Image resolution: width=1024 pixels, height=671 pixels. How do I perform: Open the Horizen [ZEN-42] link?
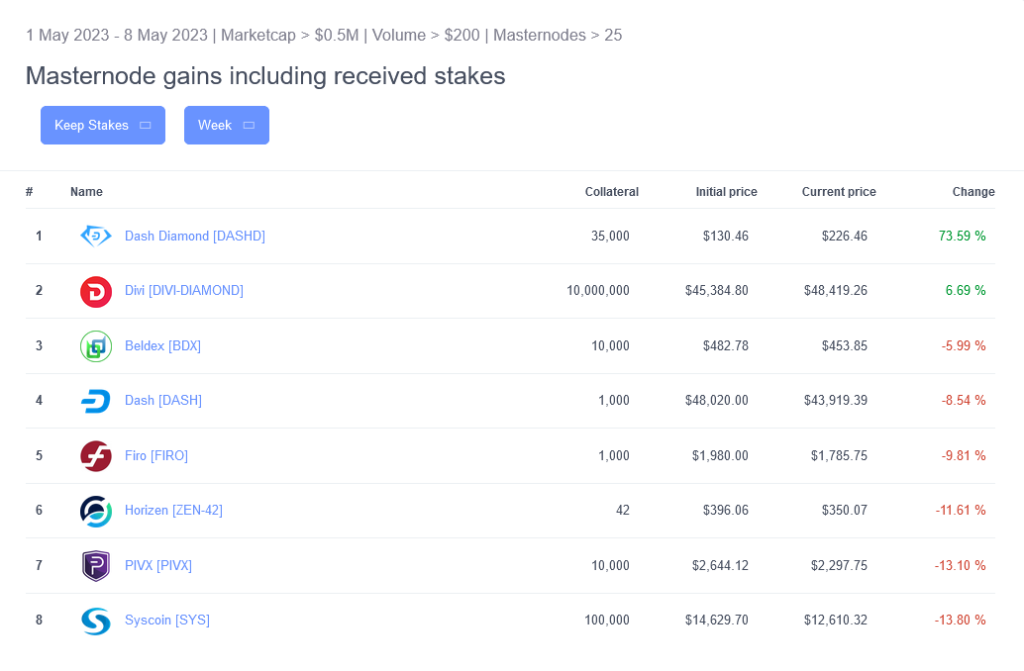point(174,510)
